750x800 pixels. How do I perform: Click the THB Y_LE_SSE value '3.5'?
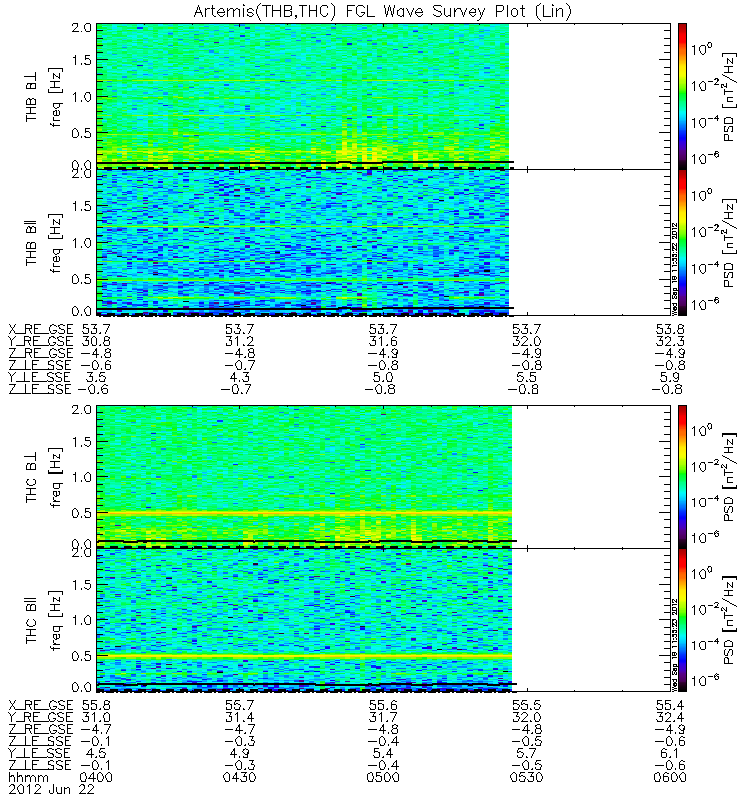[x=96, y=377]
